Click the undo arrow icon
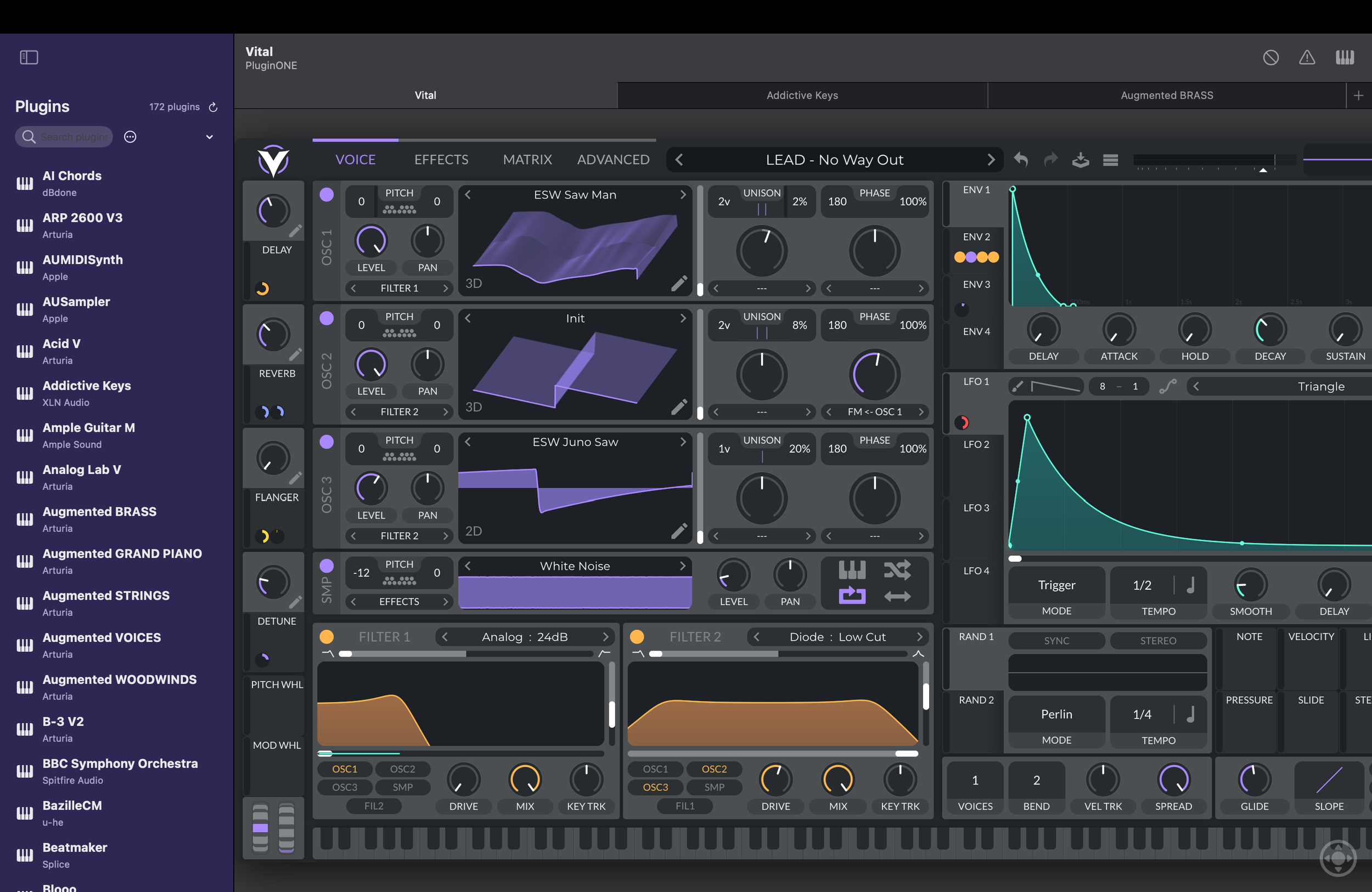 [1021, 160]
